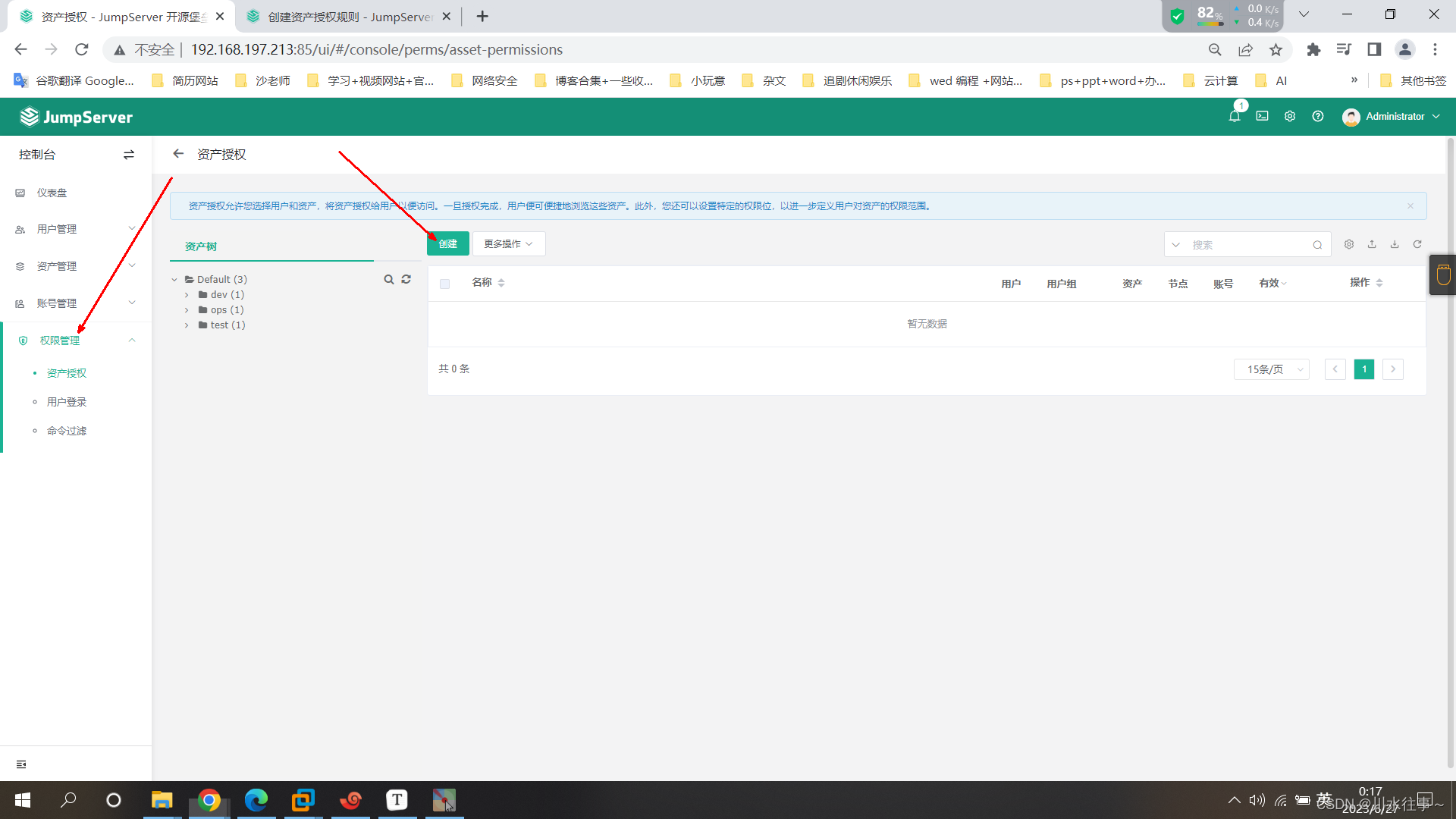Click the notification bell icon

[x=1234, y=117]
